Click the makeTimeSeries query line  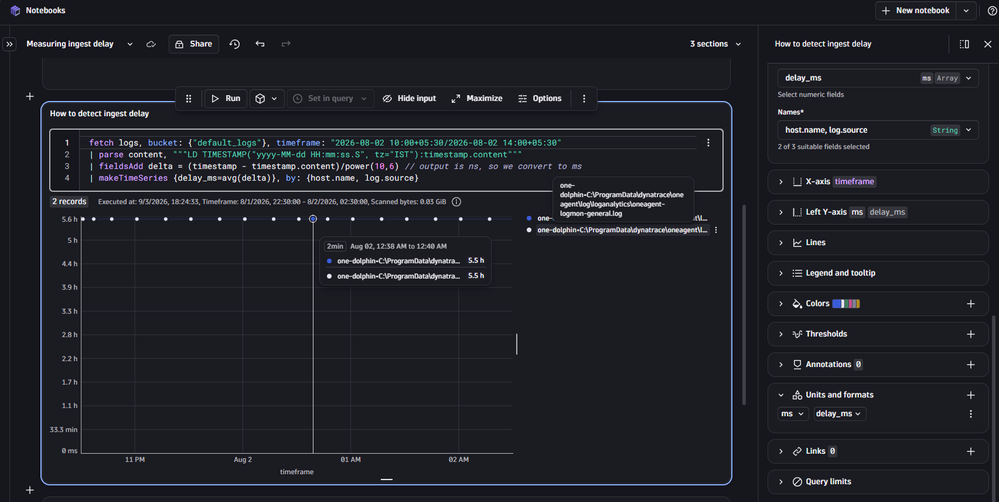click(254, 178)
